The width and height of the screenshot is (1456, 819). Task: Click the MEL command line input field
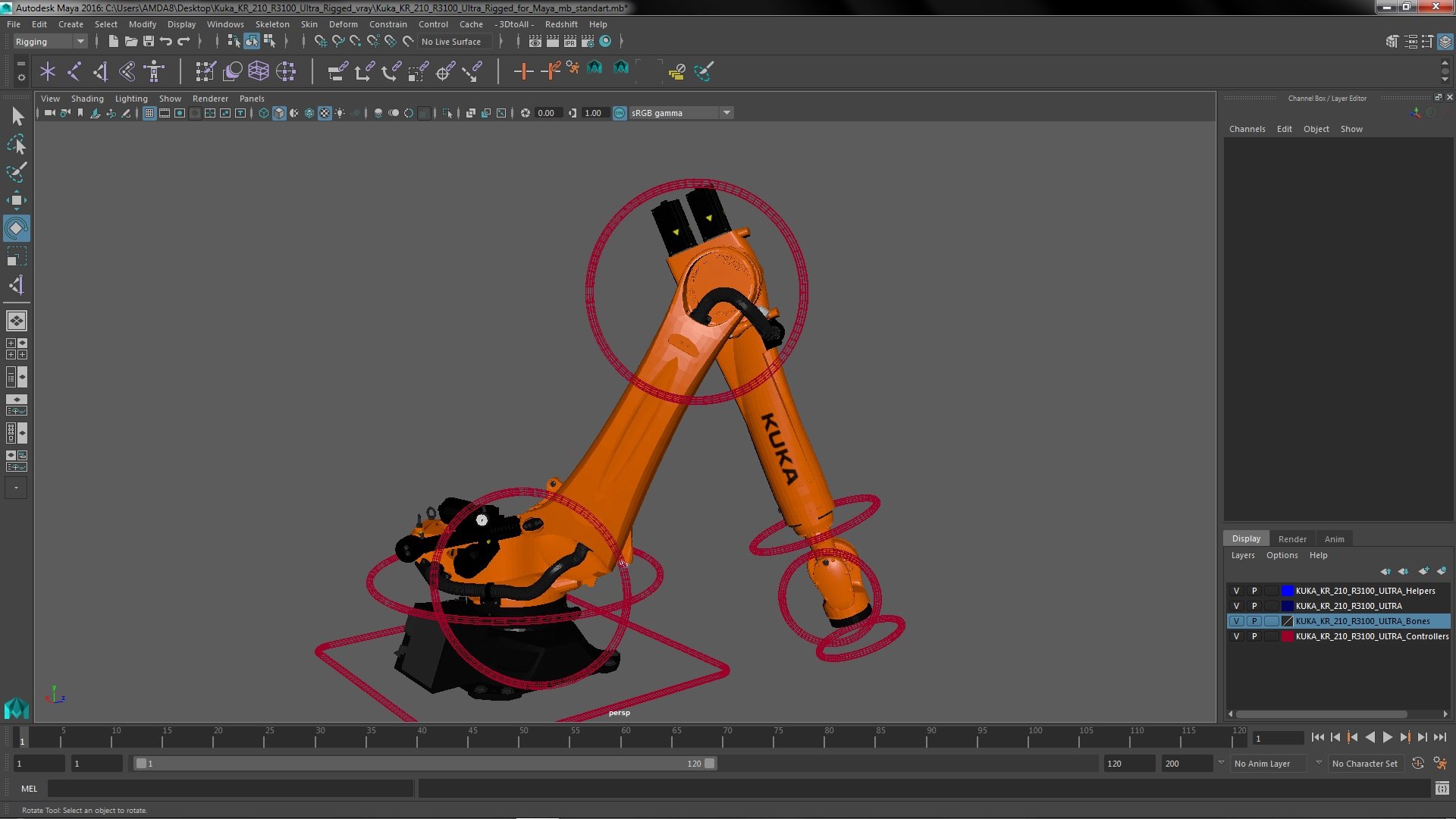click(x=231, y=789)
